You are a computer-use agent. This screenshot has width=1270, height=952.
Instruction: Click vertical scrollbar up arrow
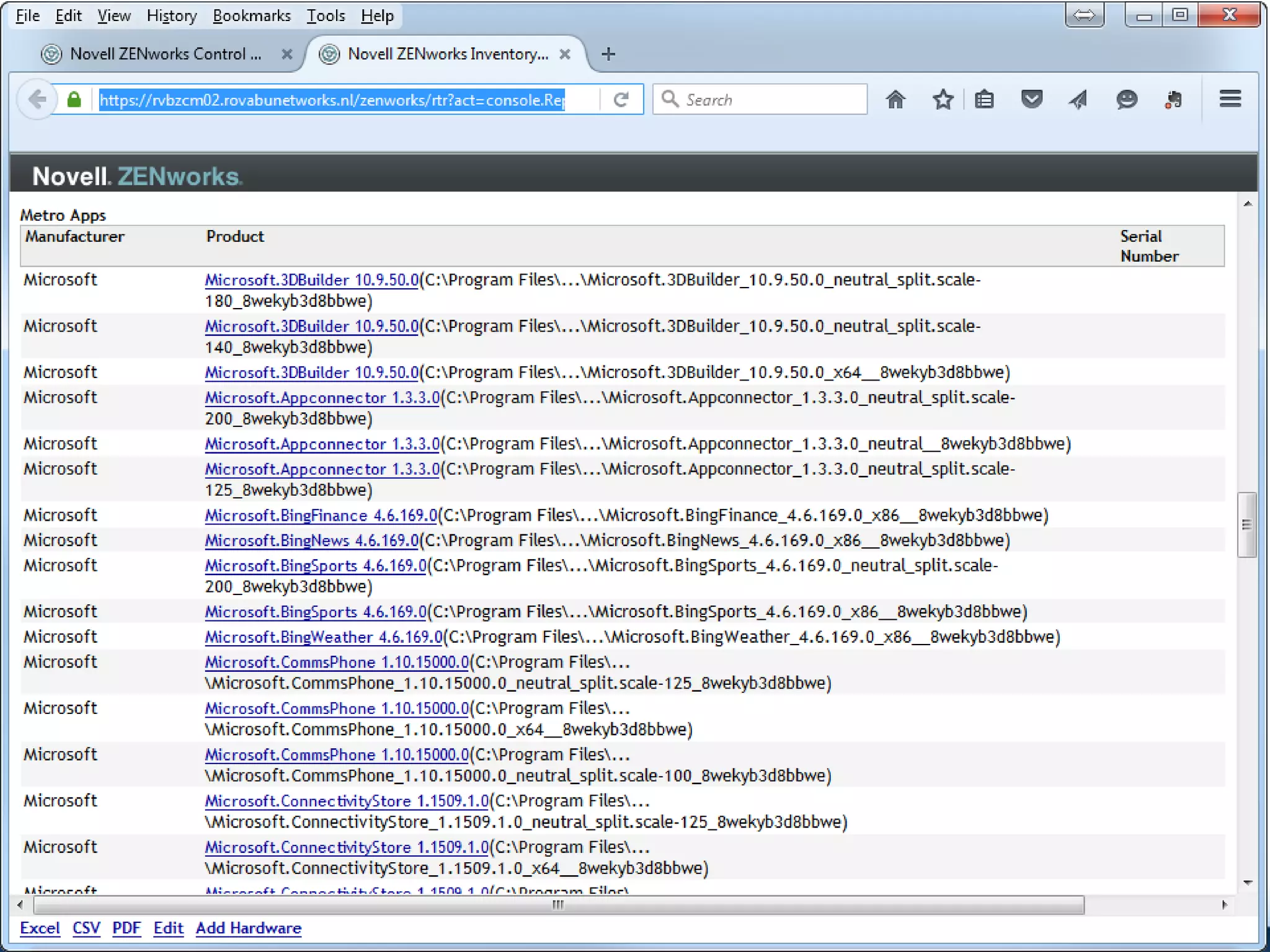tap(1248, 204)
